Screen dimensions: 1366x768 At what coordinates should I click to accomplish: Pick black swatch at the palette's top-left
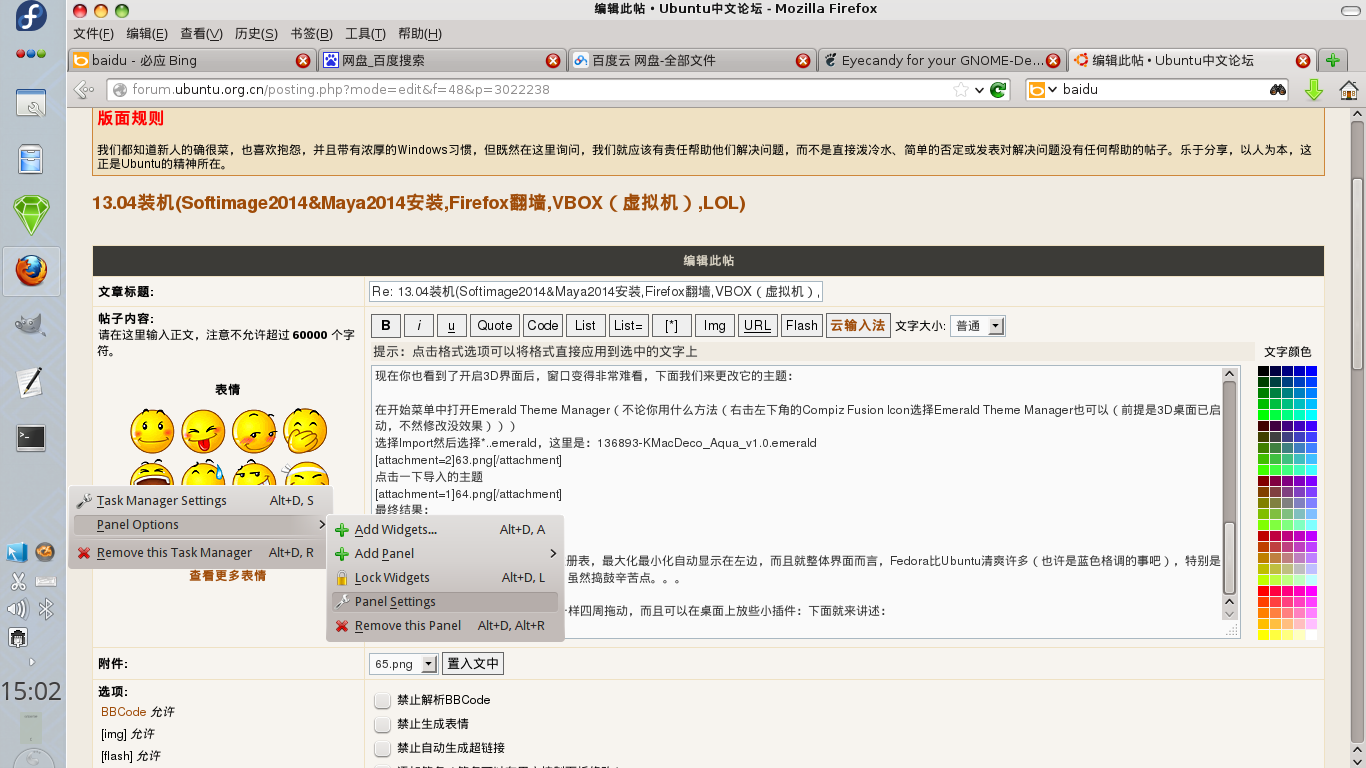point(1263,371)
